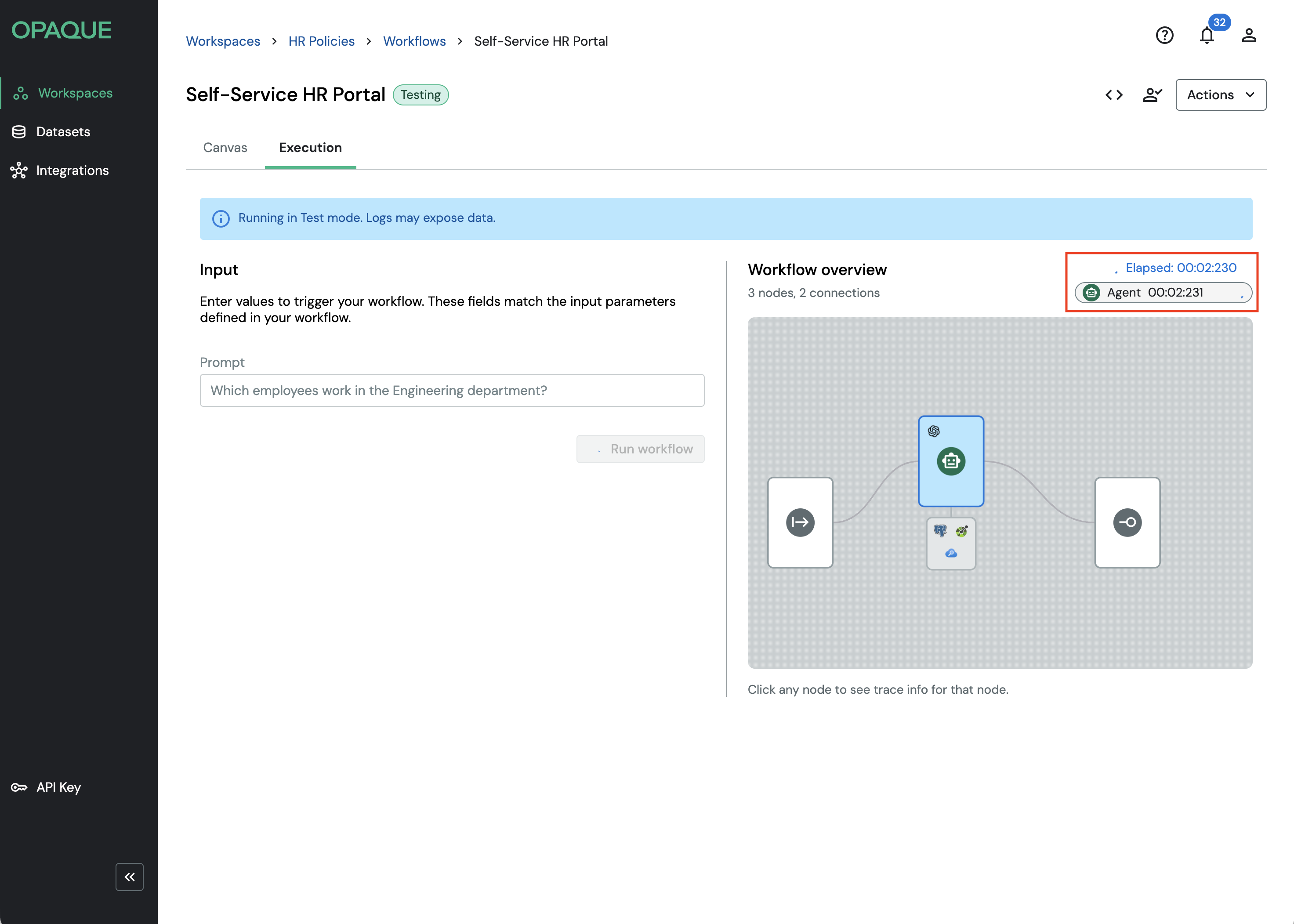Viewport: 1294px width, 924px height.
Task: Select the output end node icon
Action: (x=1127, y=522)
